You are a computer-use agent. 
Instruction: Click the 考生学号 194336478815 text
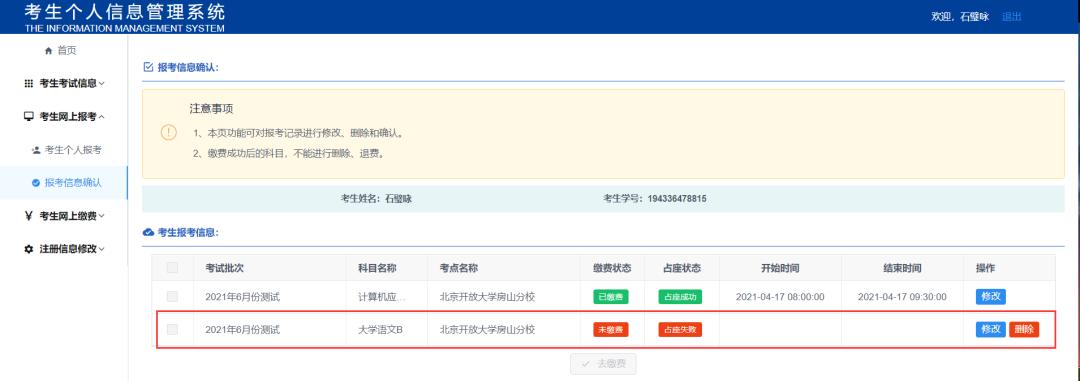(654, 198)
